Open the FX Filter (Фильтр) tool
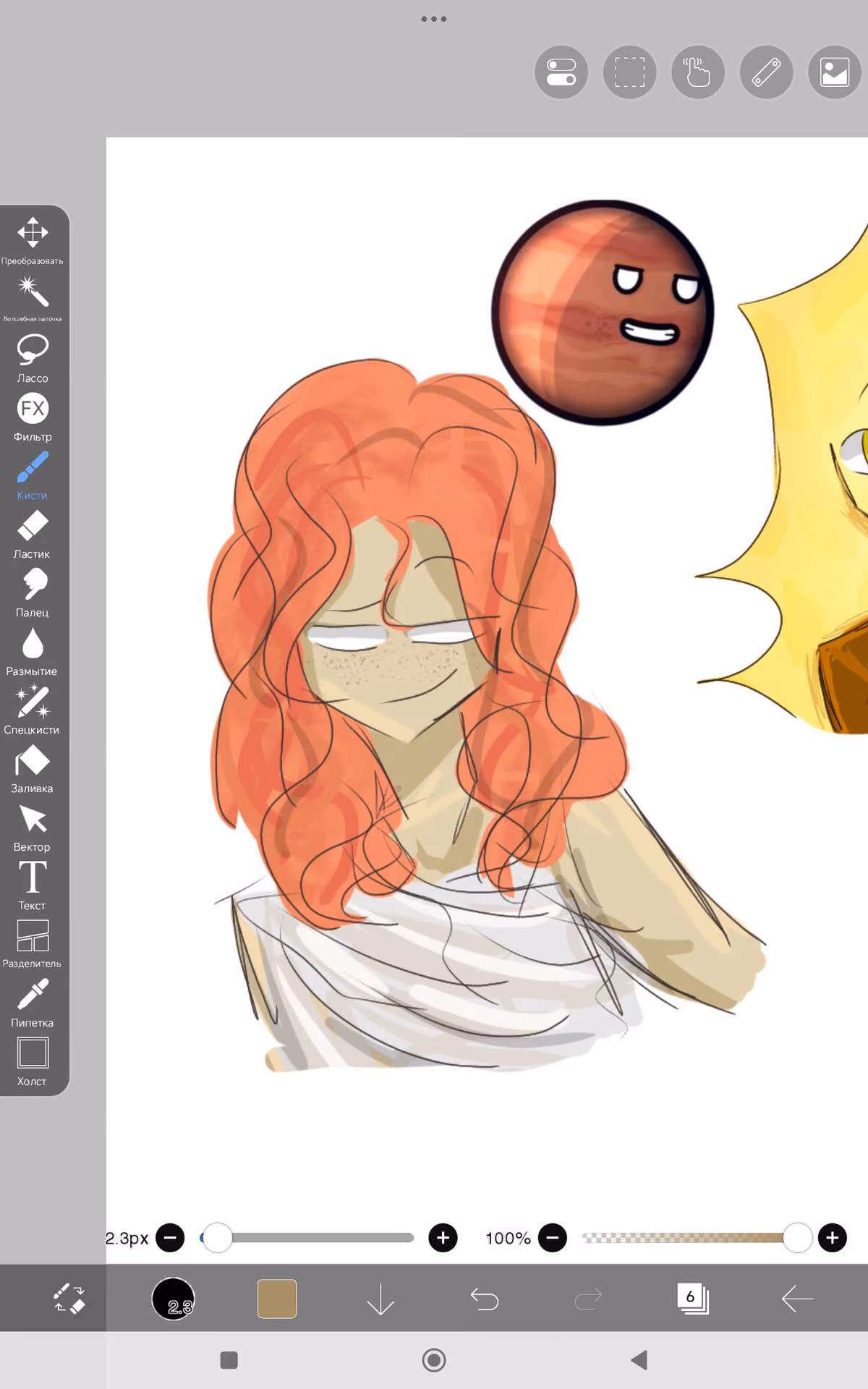Viewport: 868px width, 1389px height. tap(33, 417)
